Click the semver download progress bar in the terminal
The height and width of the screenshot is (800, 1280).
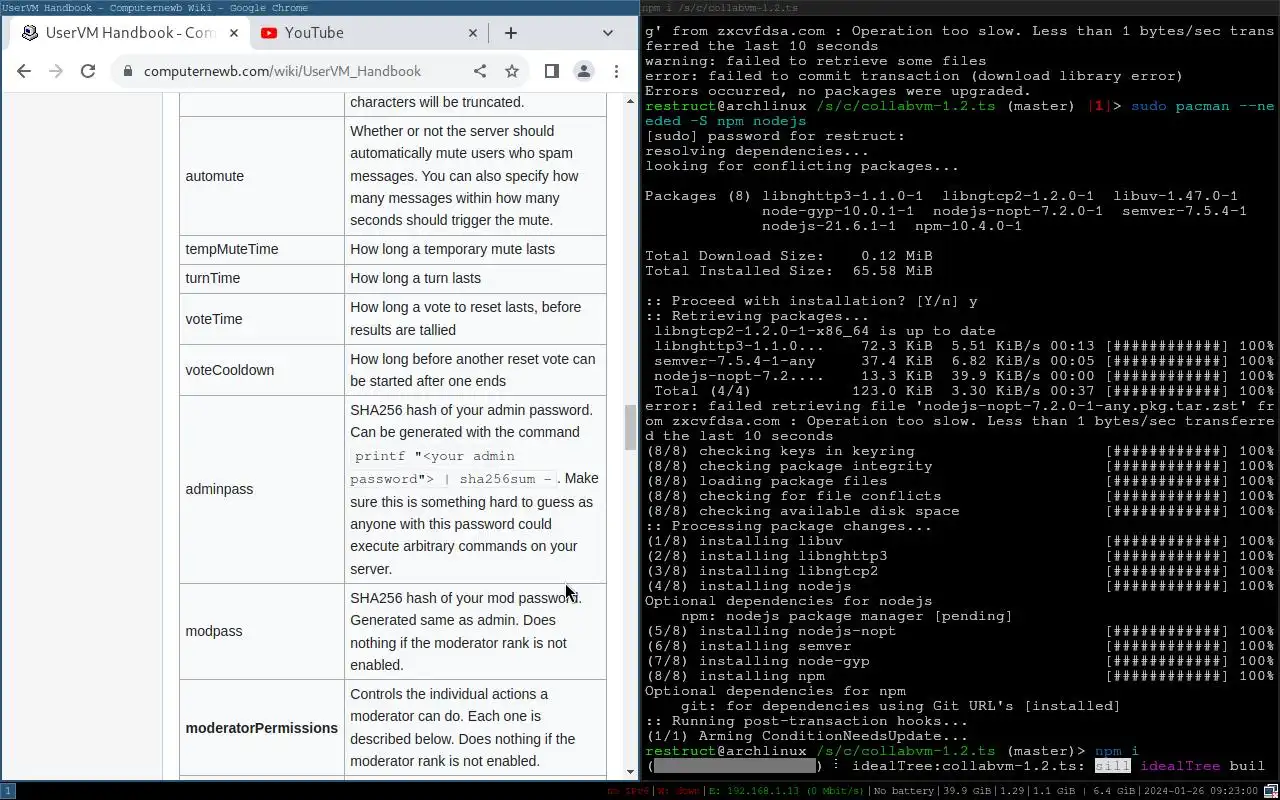coord(1166,361)
